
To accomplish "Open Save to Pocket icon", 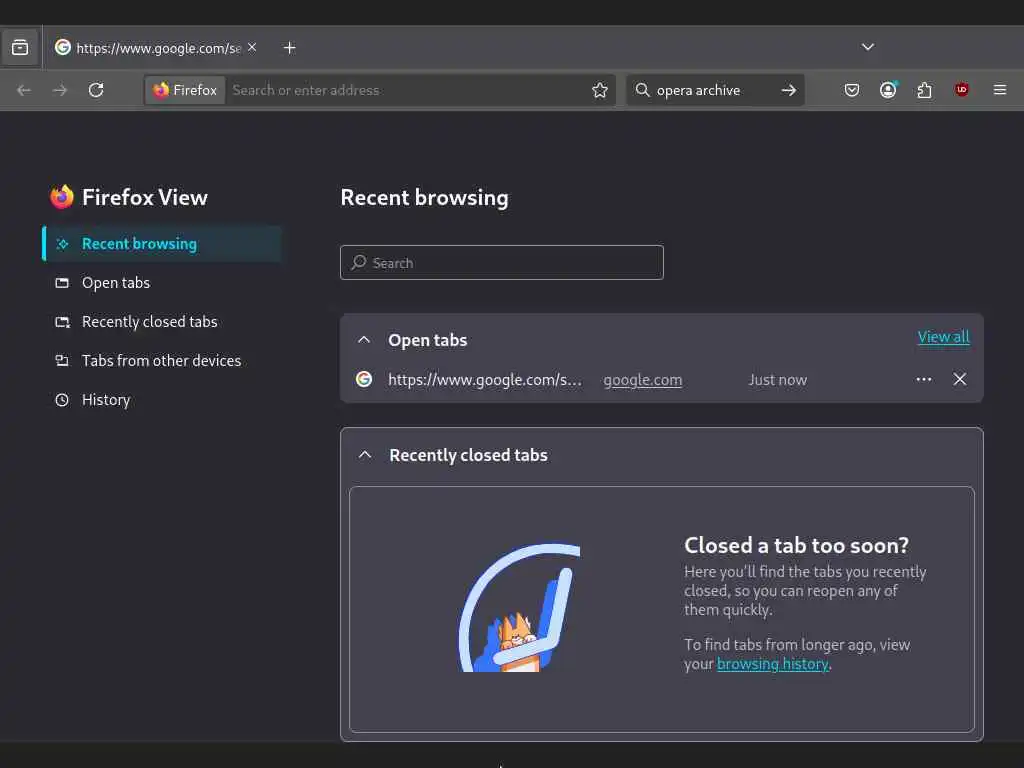I will point(851,90).
